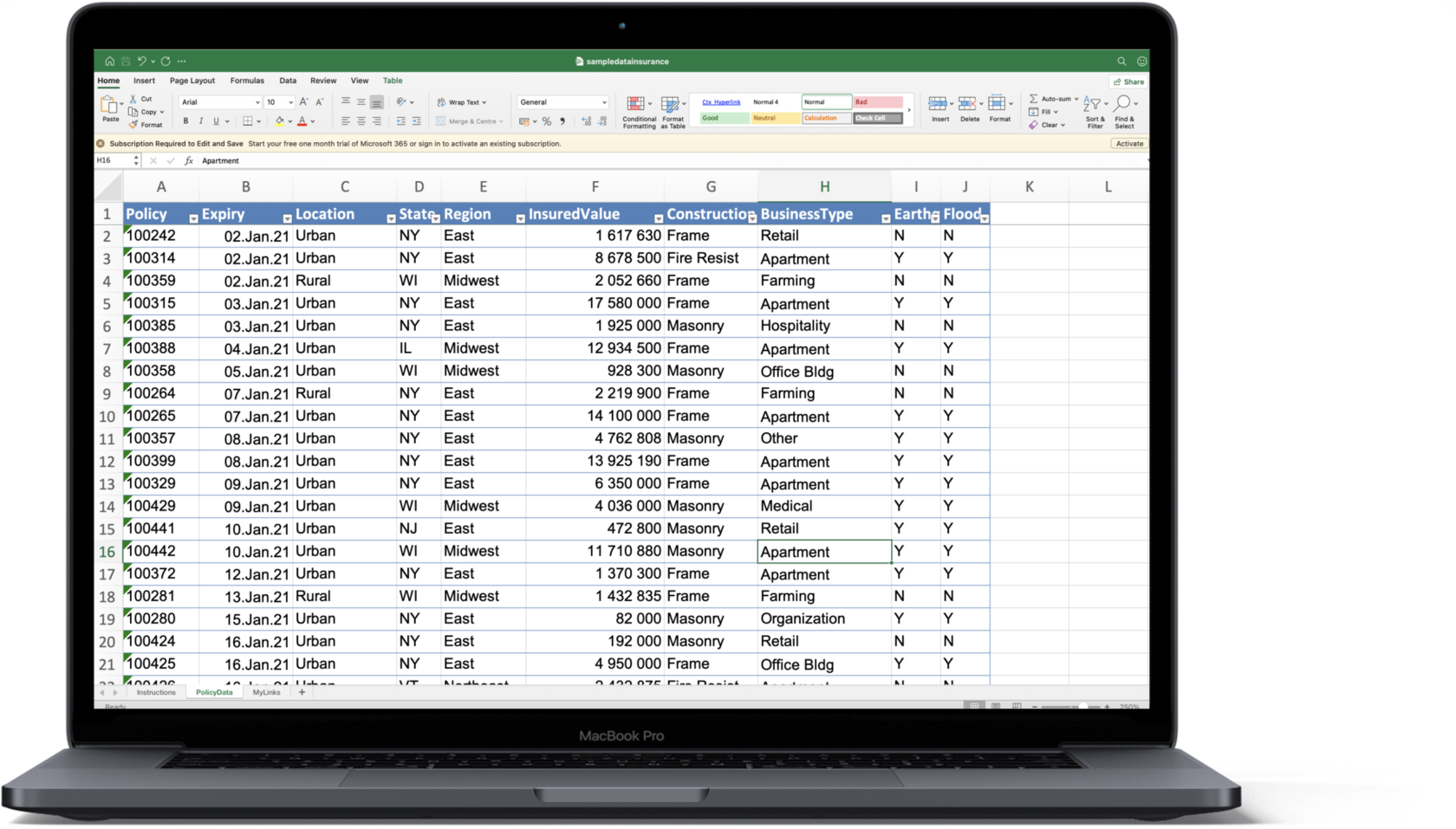Viewport: 1456px width, 829px height.
Task: Toggle centre horizontal alignment
Action: pyautogui.click(x=361, y=121)
